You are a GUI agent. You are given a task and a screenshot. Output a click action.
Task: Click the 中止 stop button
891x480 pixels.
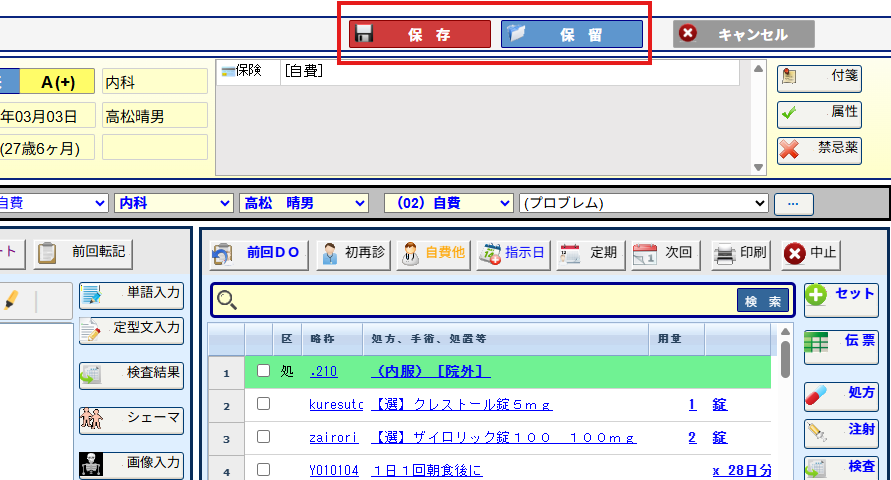tap(809, 253)
